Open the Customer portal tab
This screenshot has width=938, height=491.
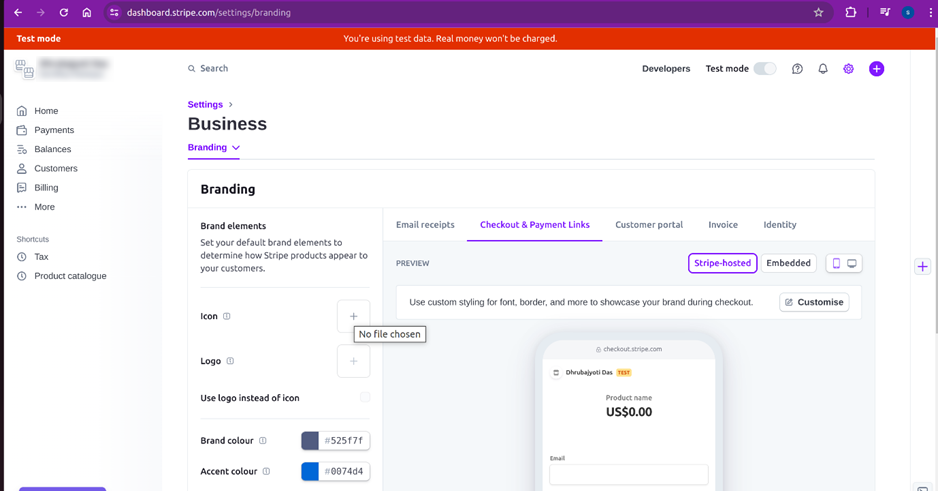coord(648,225)
